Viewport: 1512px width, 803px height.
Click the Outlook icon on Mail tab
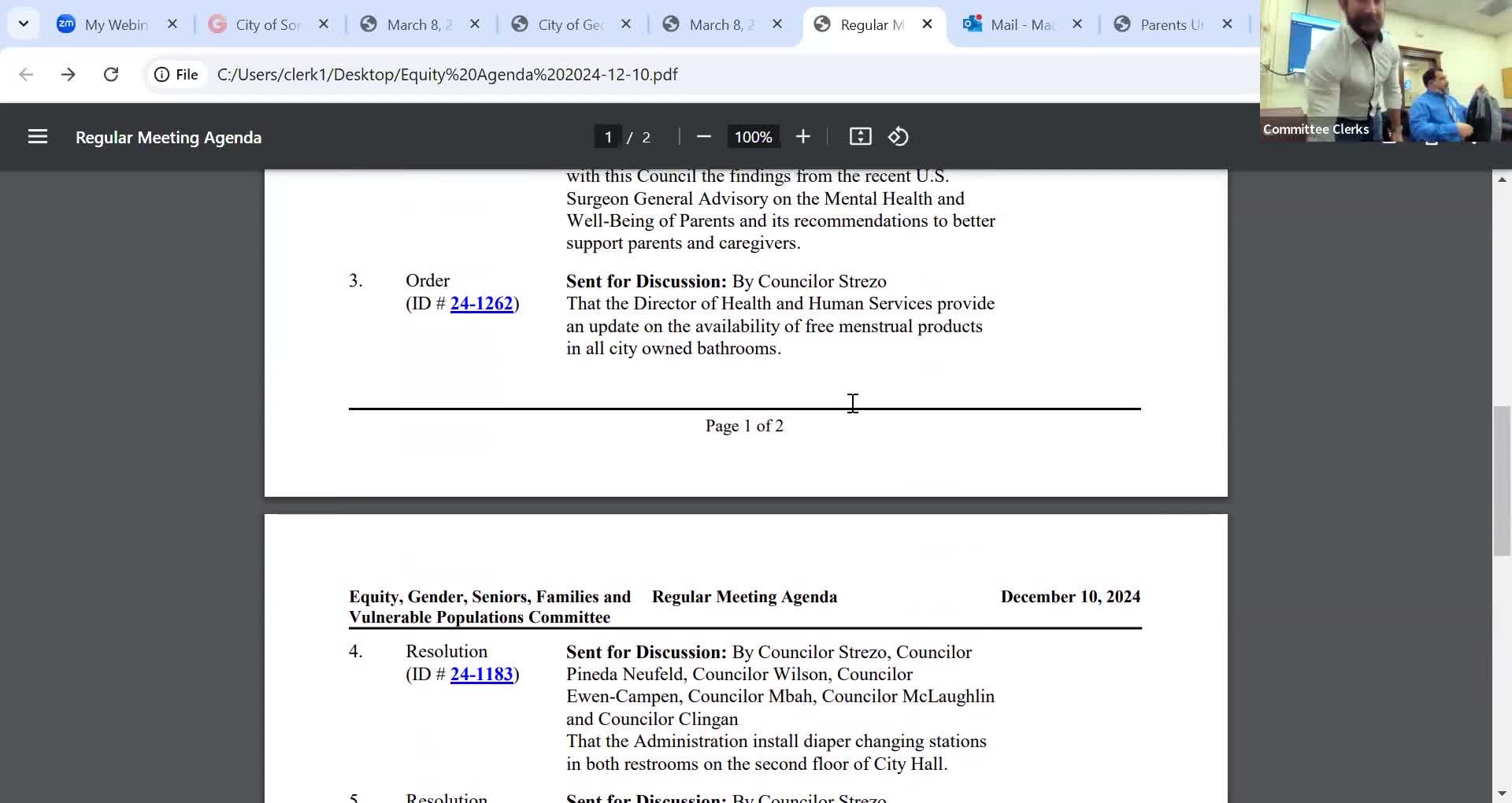[x=973, y=24]
